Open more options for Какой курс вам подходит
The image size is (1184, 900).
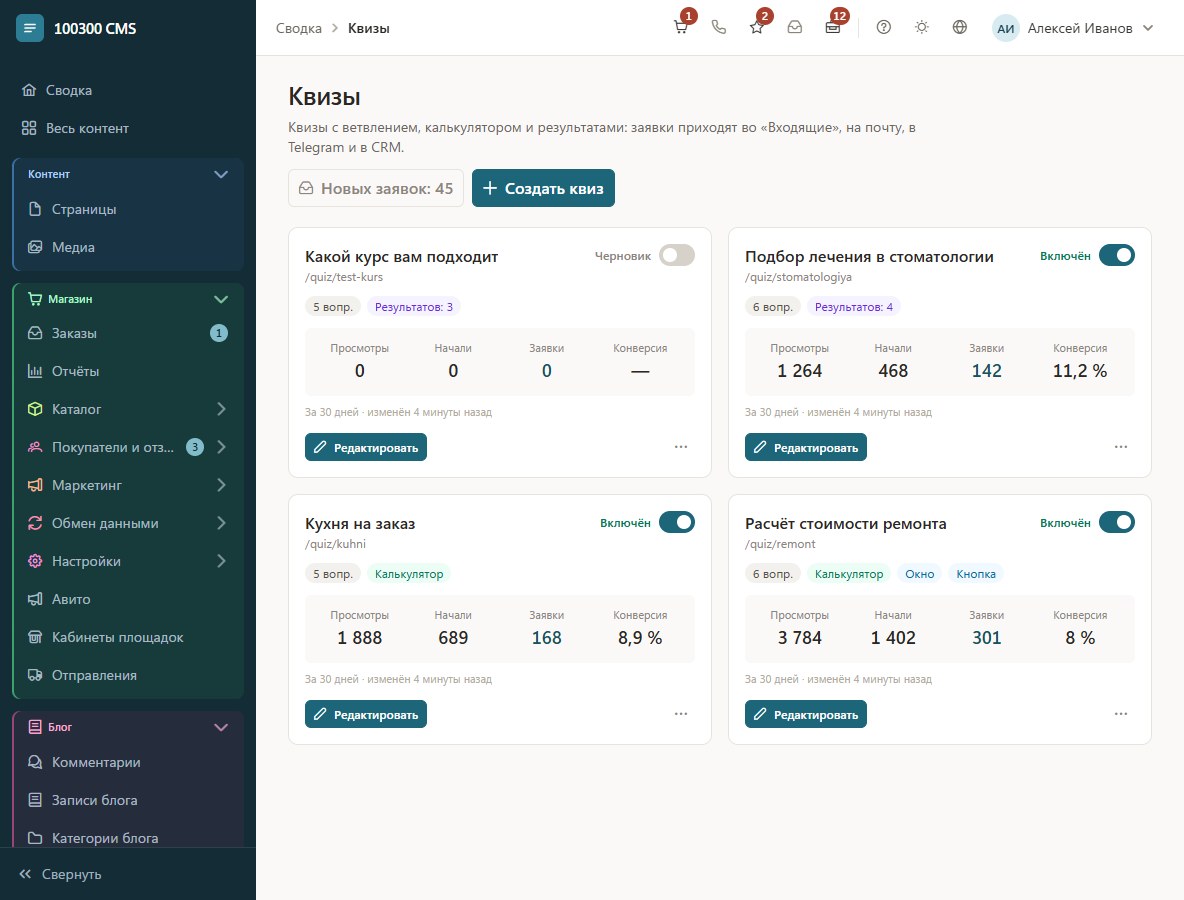(x=681, y=447)
